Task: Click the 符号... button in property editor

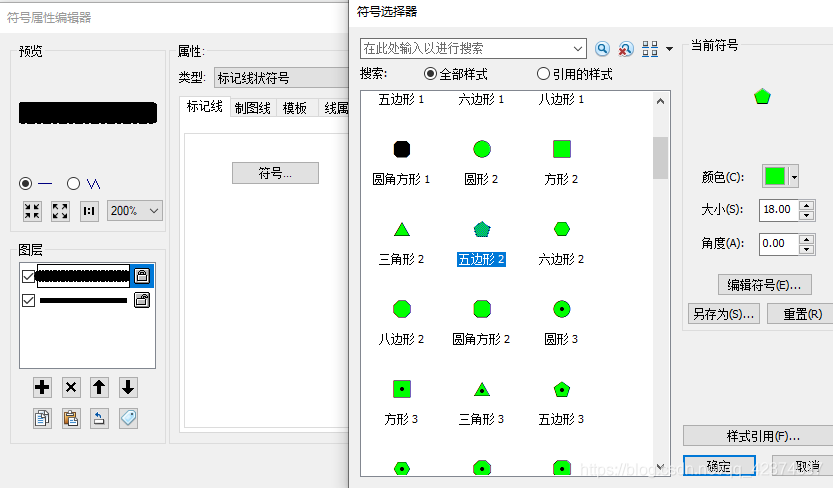Action: (x=275, y=173)
